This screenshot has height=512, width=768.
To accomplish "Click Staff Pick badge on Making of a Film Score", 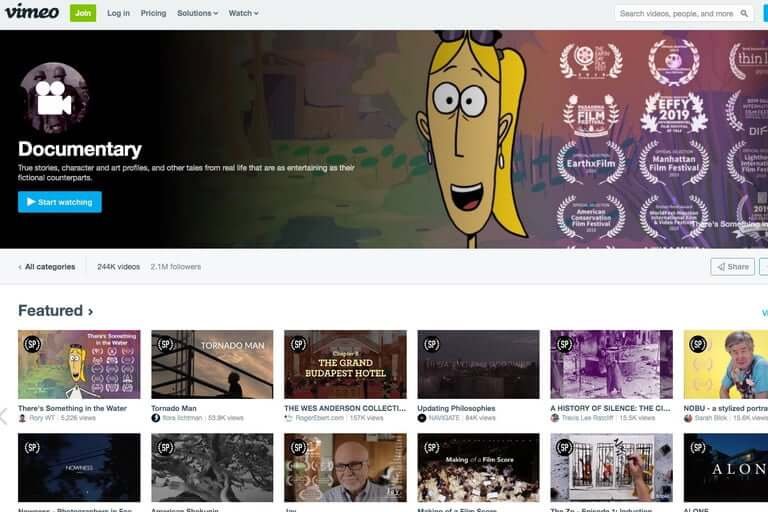I will 432,447.
